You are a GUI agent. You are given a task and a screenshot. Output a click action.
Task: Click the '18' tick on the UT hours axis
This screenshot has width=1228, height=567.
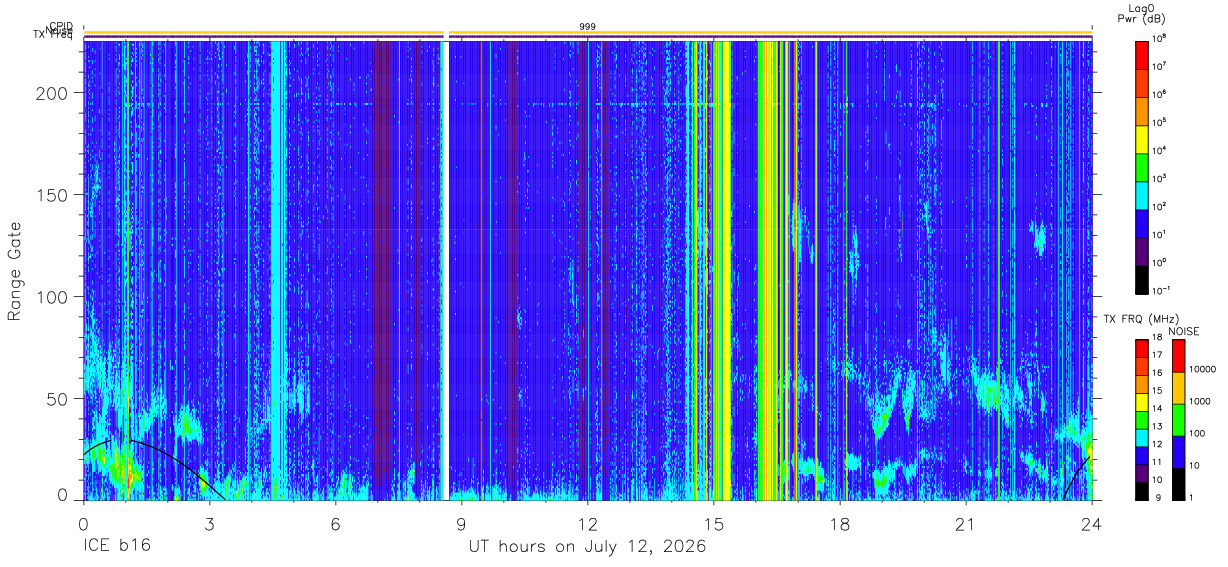point(840,523)
